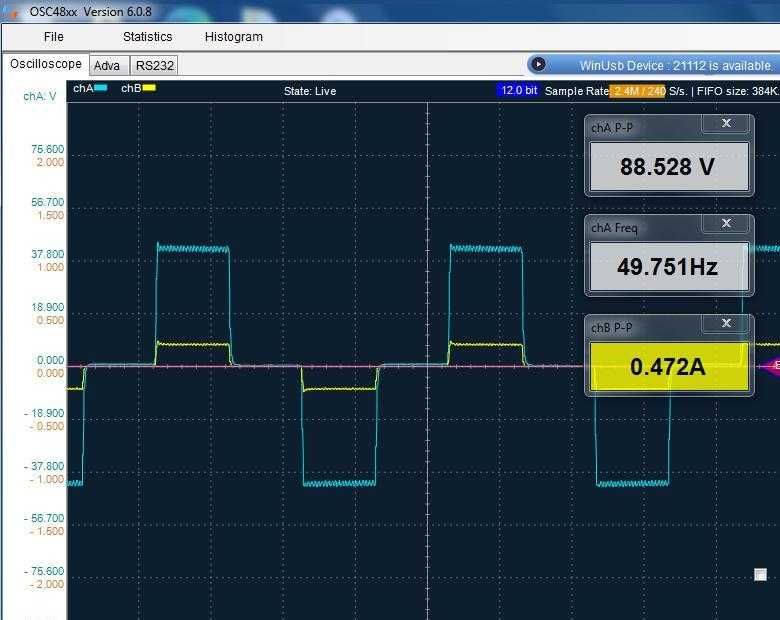Click the magenta trigger level marker
Screen dimensions: 780x620
point(774,366)
